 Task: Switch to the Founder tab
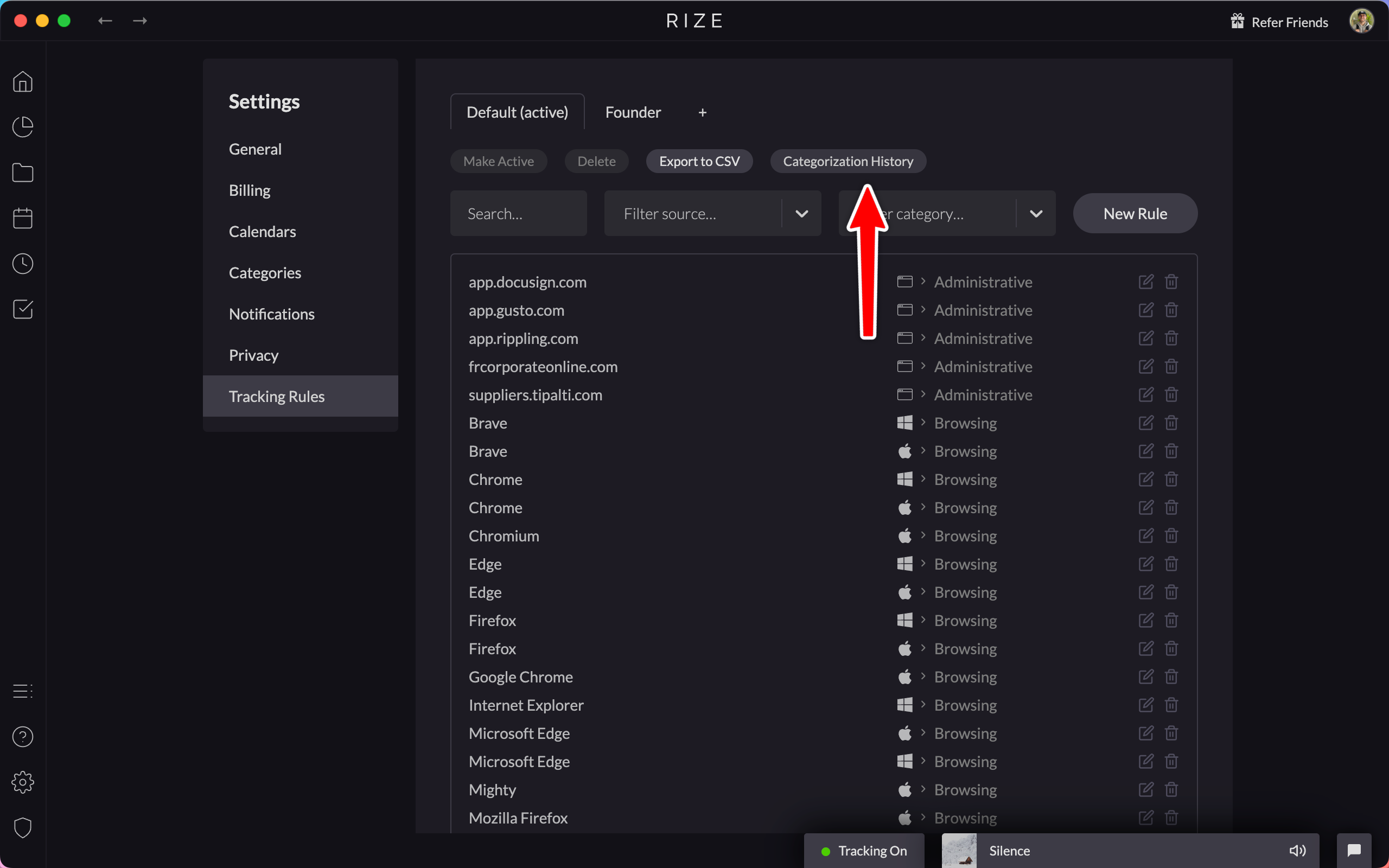click(633, 112)
